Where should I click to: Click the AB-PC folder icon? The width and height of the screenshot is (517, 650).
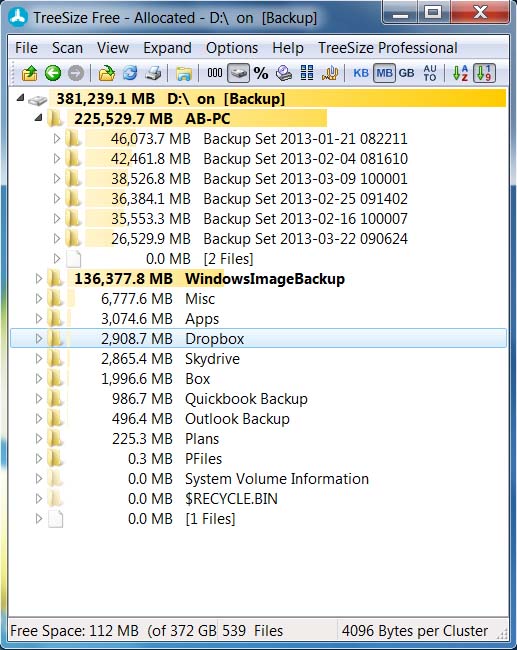tap(55, 119)
